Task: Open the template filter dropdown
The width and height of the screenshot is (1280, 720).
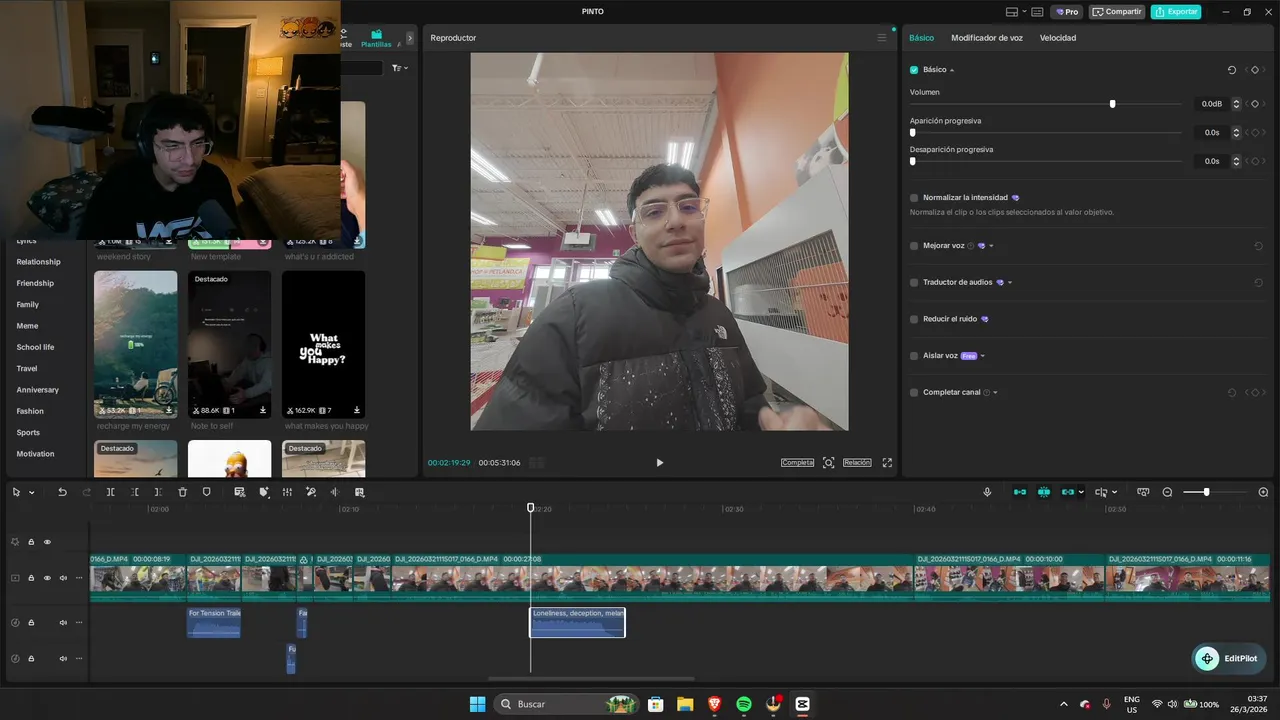Action: click(400, 68)
